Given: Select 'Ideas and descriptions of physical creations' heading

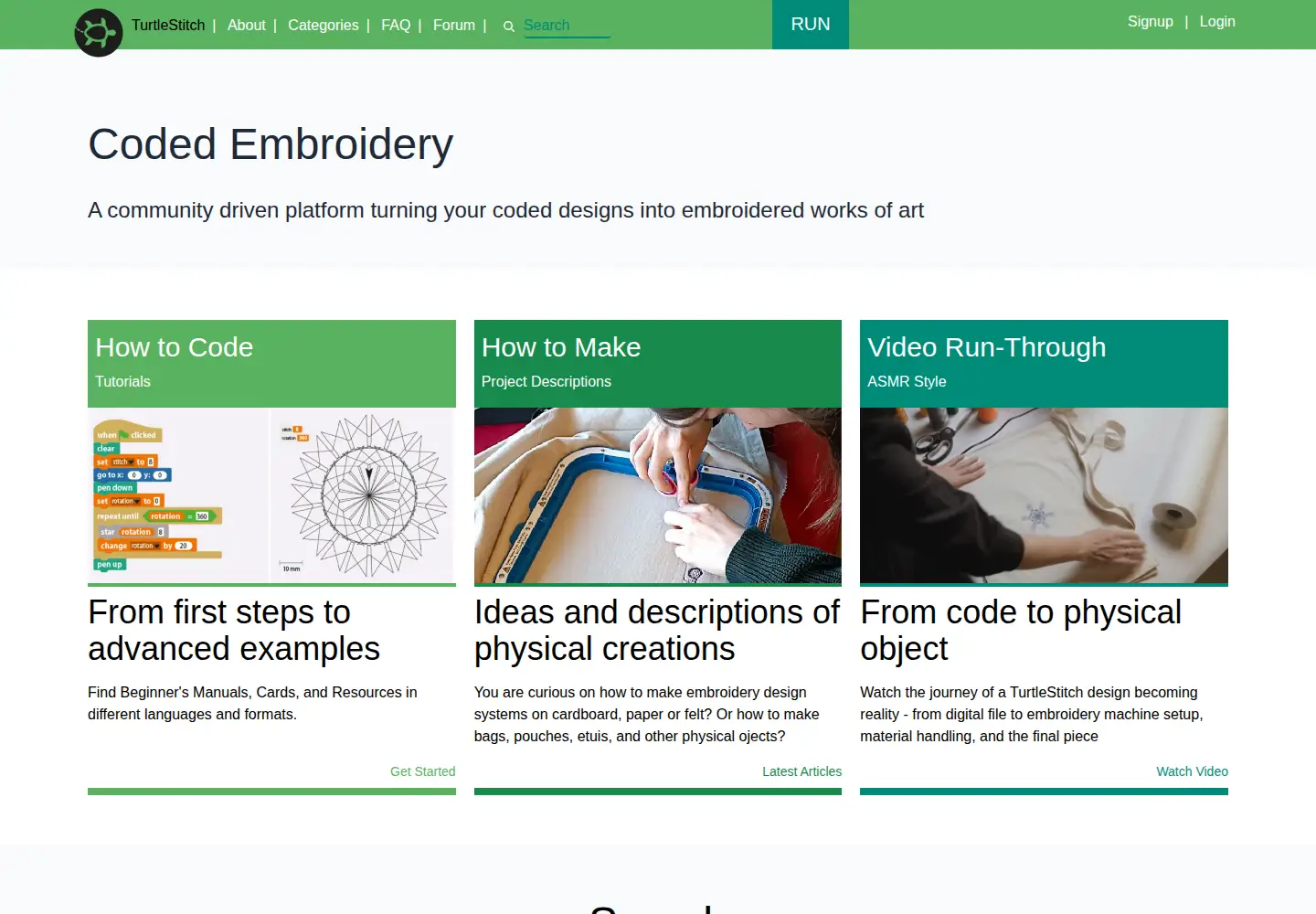Looking at the screenshot, I should point(656,631).
